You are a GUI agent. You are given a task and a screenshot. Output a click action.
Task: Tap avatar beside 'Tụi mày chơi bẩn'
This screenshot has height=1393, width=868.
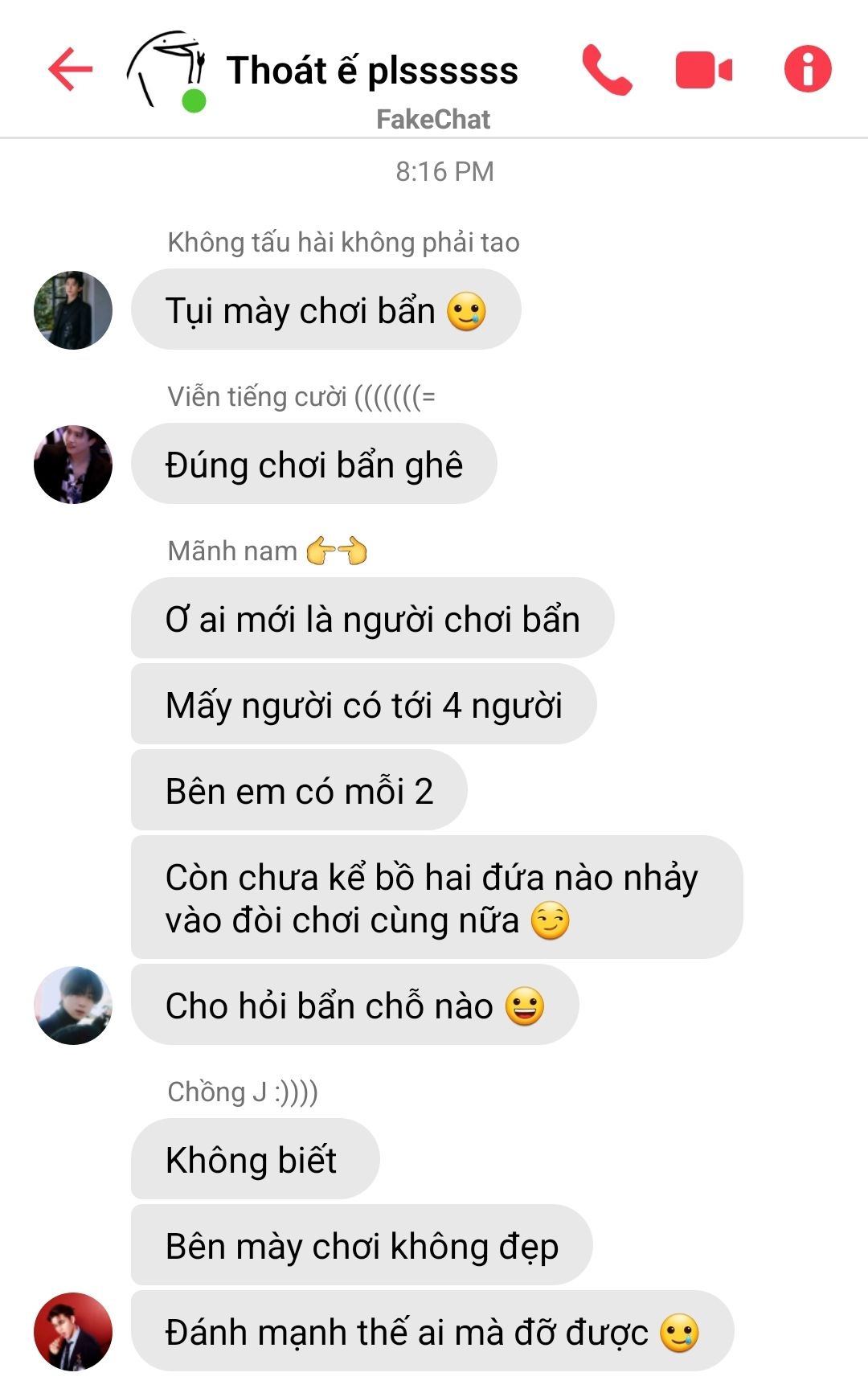(73, 310)
